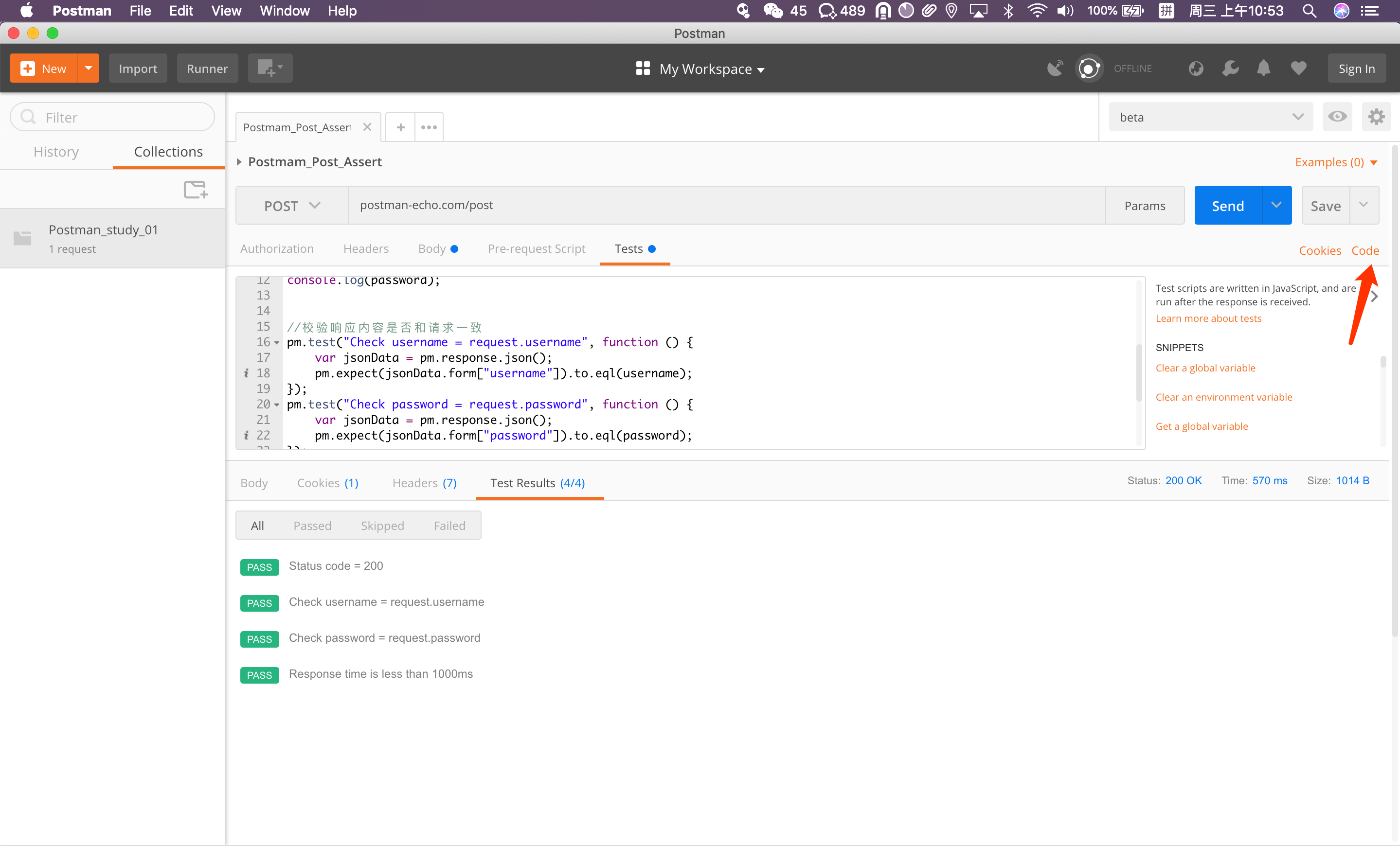
Task: Add a new request tab
Action: click(400, 126)
